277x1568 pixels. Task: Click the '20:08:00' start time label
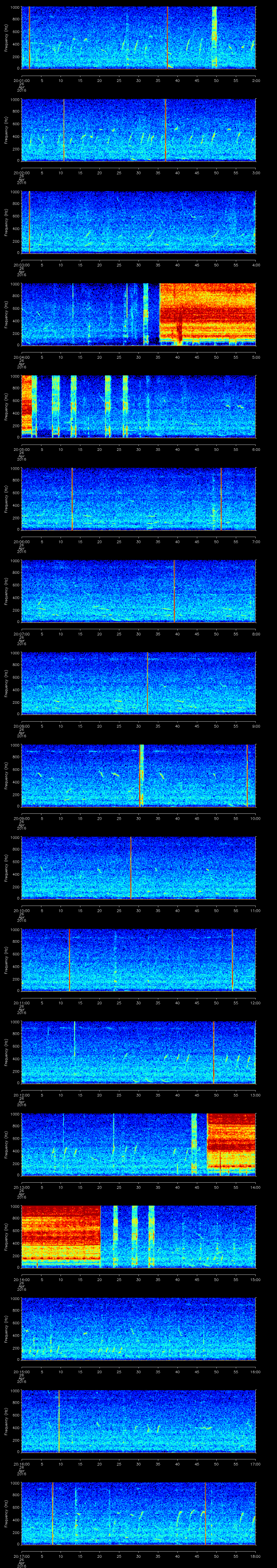(21, 726)
